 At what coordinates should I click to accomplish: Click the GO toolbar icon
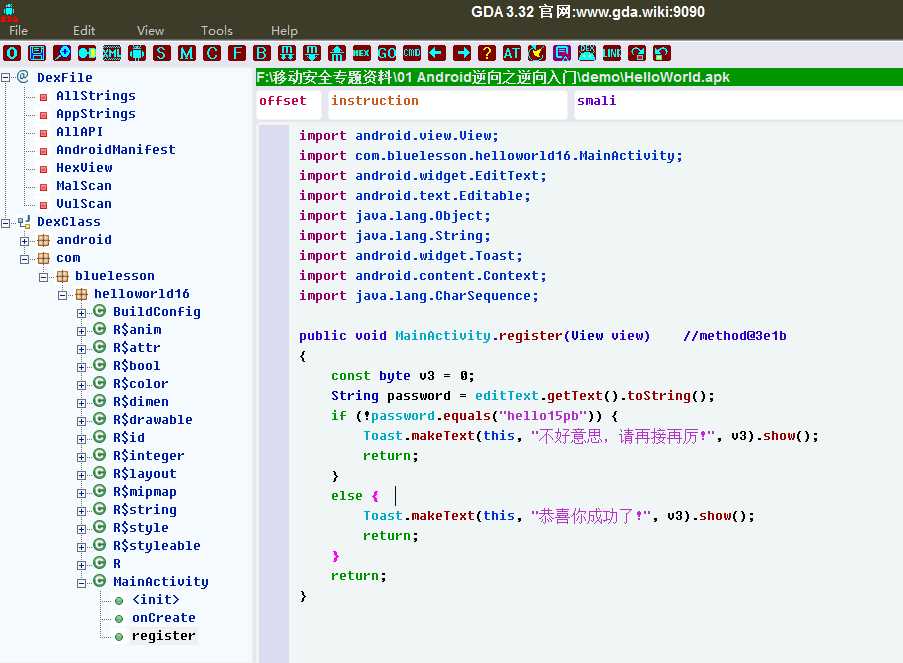click(x=386, y=54)
